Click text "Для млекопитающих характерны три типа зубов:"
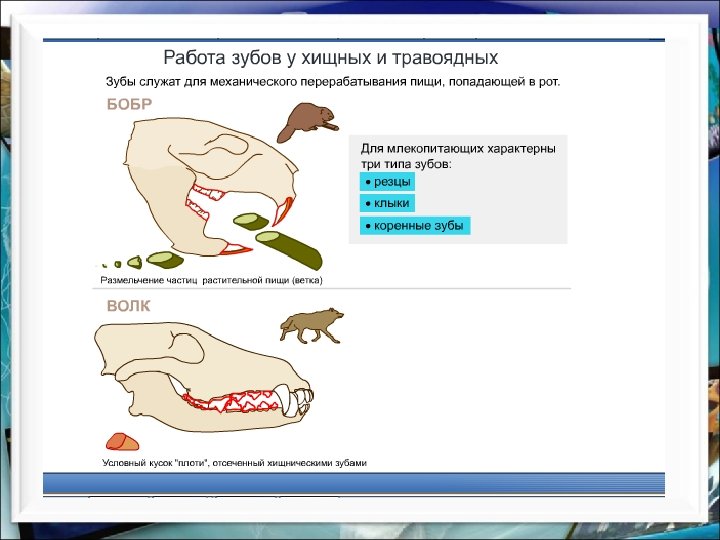Screen dimensions: 720x540 point(458,156)
